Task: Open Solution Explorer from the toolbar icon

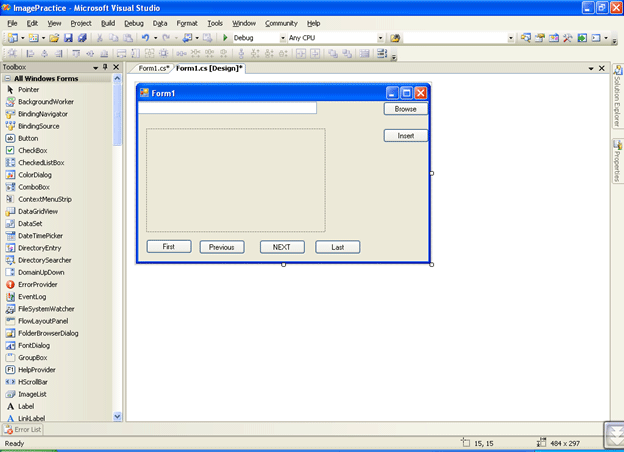Action: coord(525,38)
